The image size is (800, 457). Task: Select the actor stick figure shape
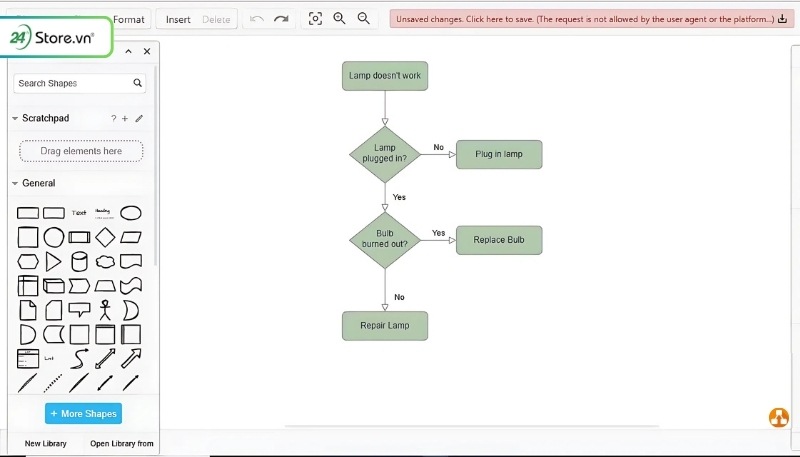point(105,310)
